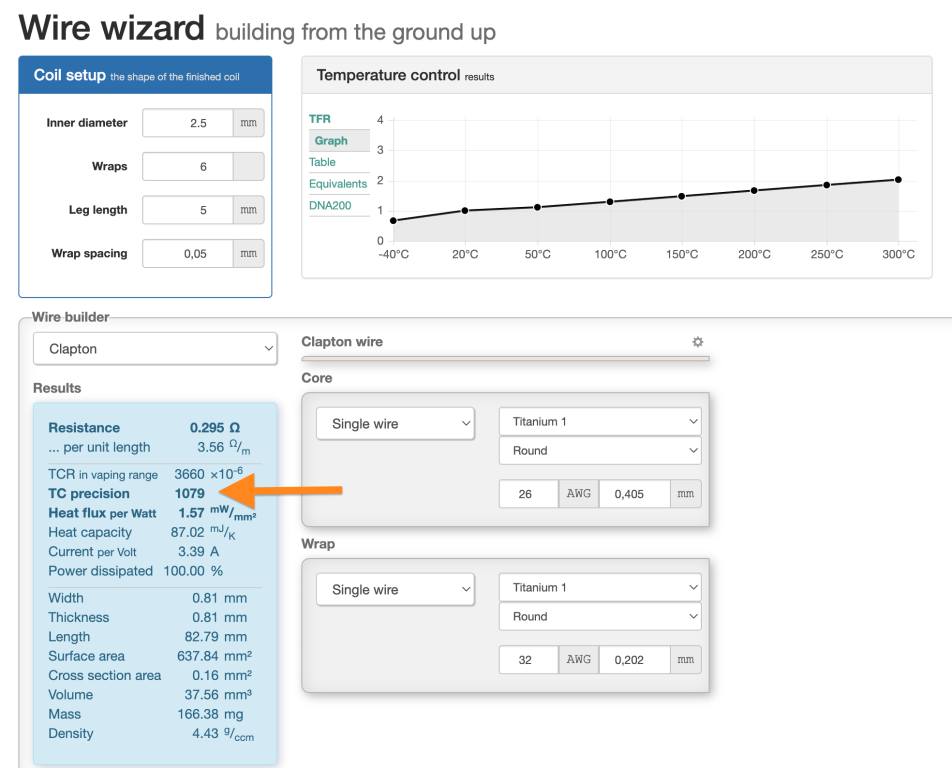The image size is (952, 768).
Task: Click the Current per Volt 3.39 value
Action: (191, 552)
